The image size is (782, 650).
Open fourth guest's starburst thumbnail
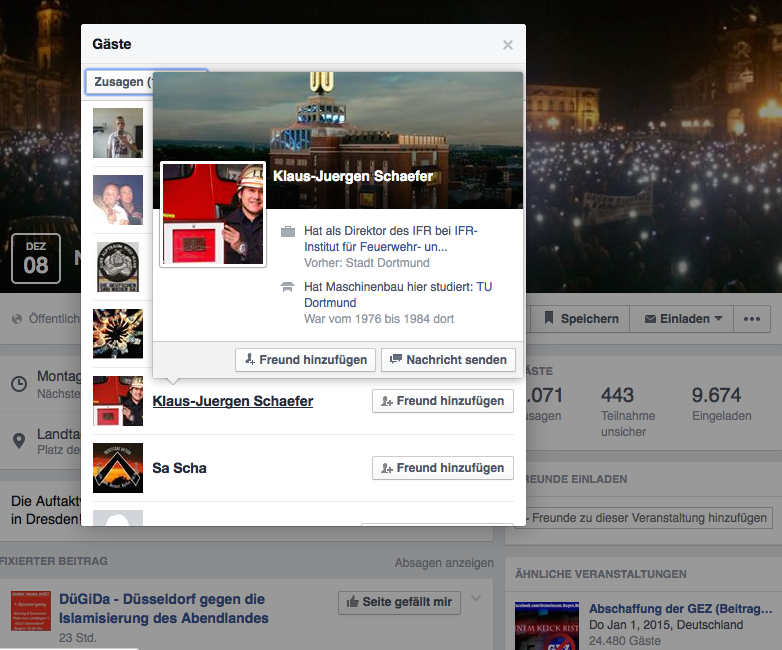pyautogui.click(x=118, y=334)
